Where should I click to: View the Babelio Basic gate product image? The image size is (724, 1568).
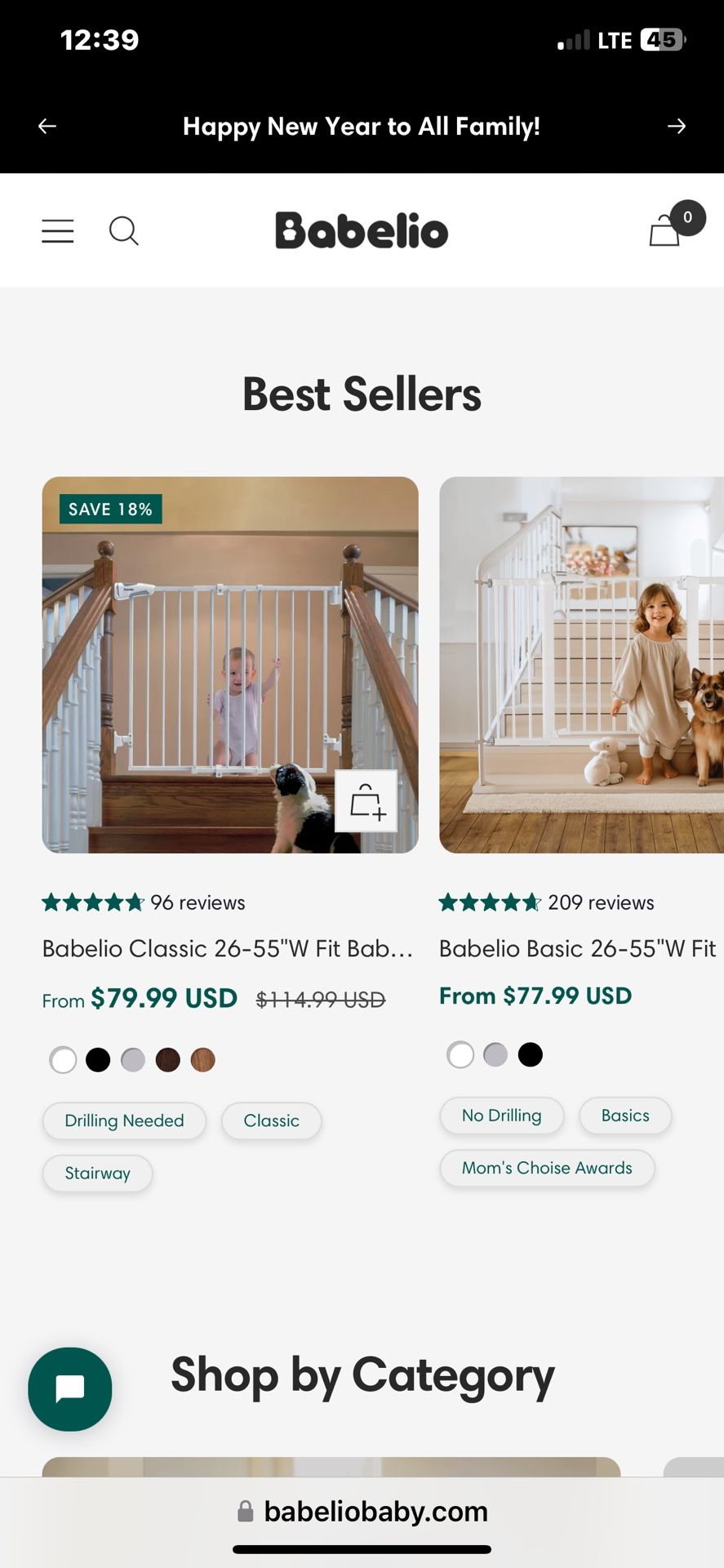[581, 665]
